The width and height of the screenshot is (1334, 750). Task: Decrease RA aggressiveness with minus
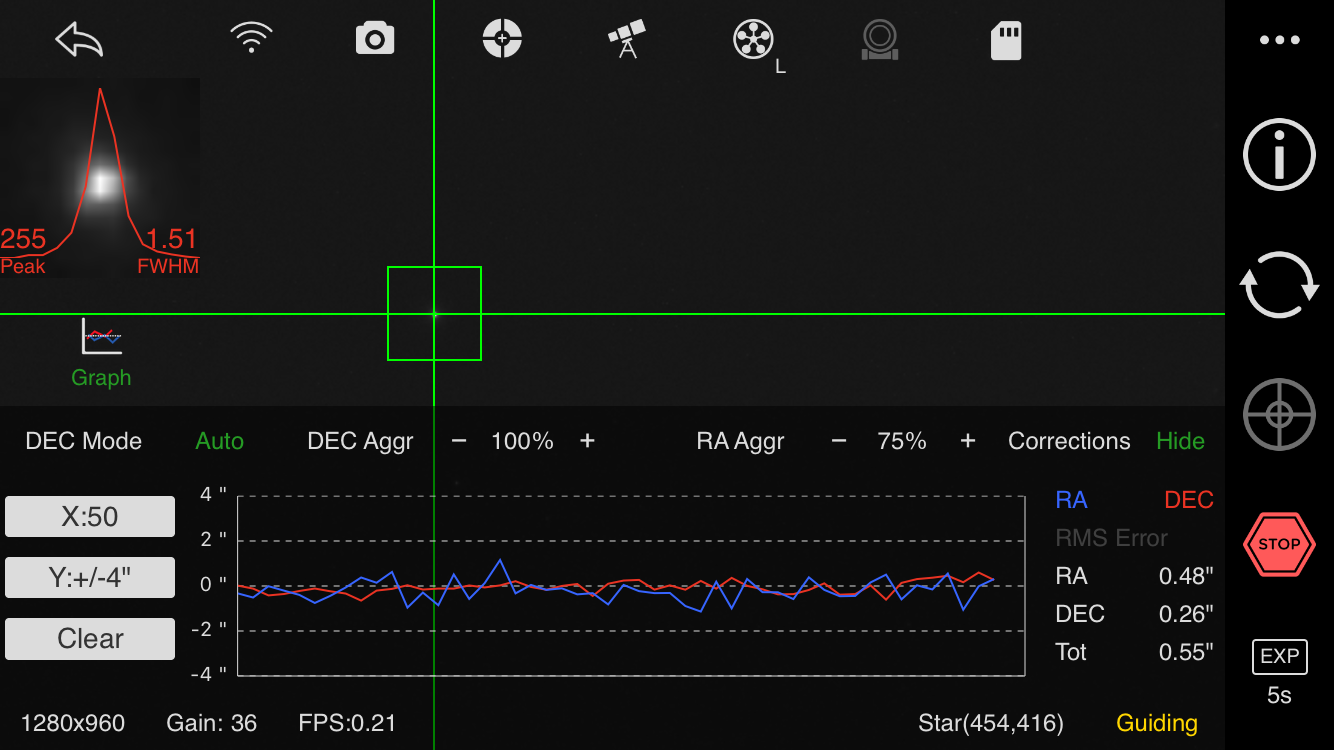coord(839,441)
